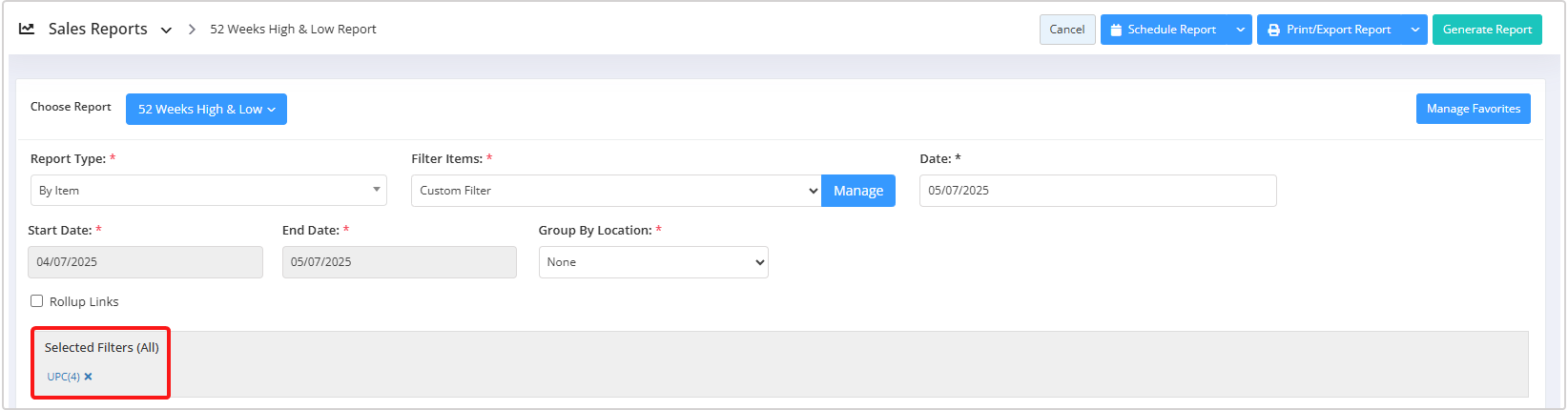Remove the UPC(4) filter with the x icon

(88, 377)
